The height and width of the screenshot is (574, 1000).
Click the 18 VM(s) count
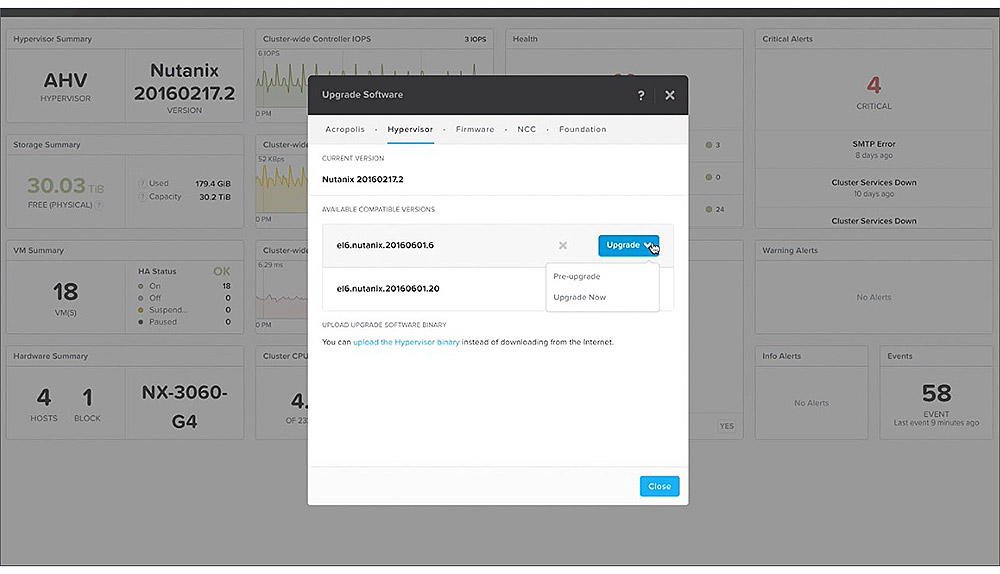pos(66,292)
